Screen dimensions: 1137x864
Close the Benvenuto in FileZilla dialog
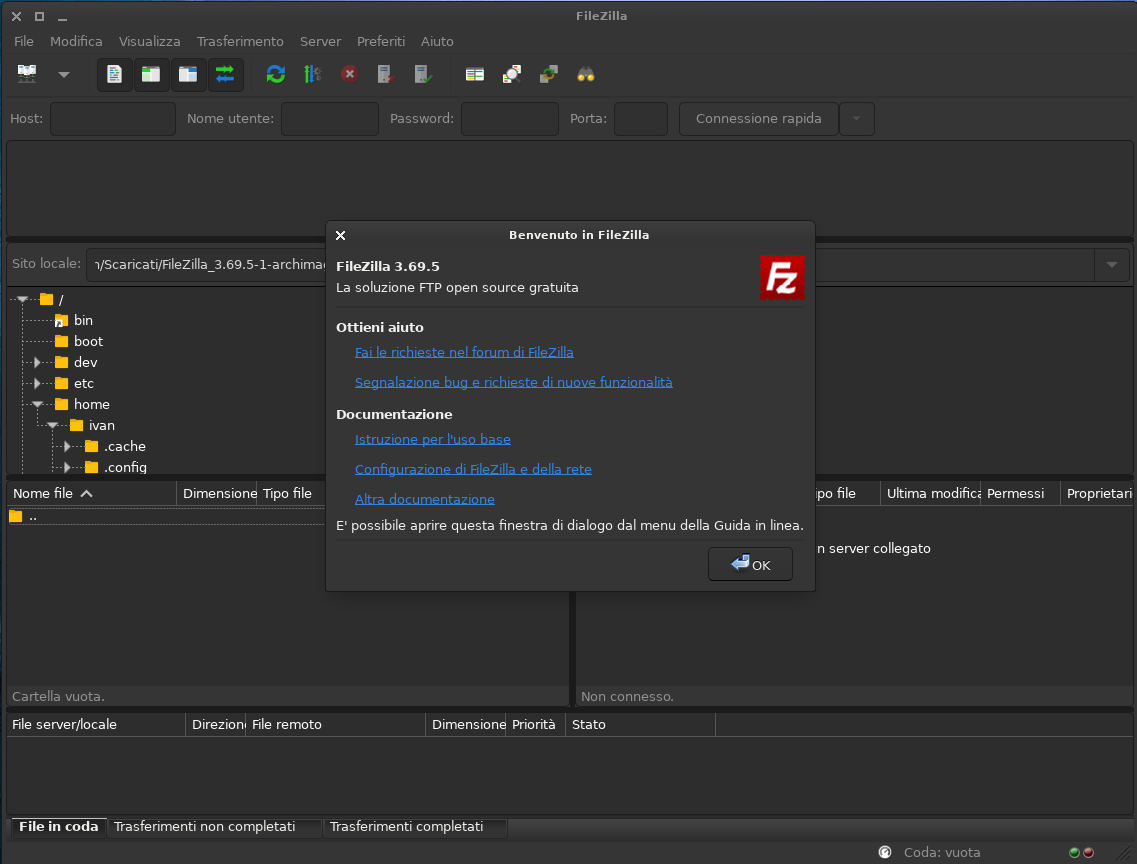[x=341, y=236]
